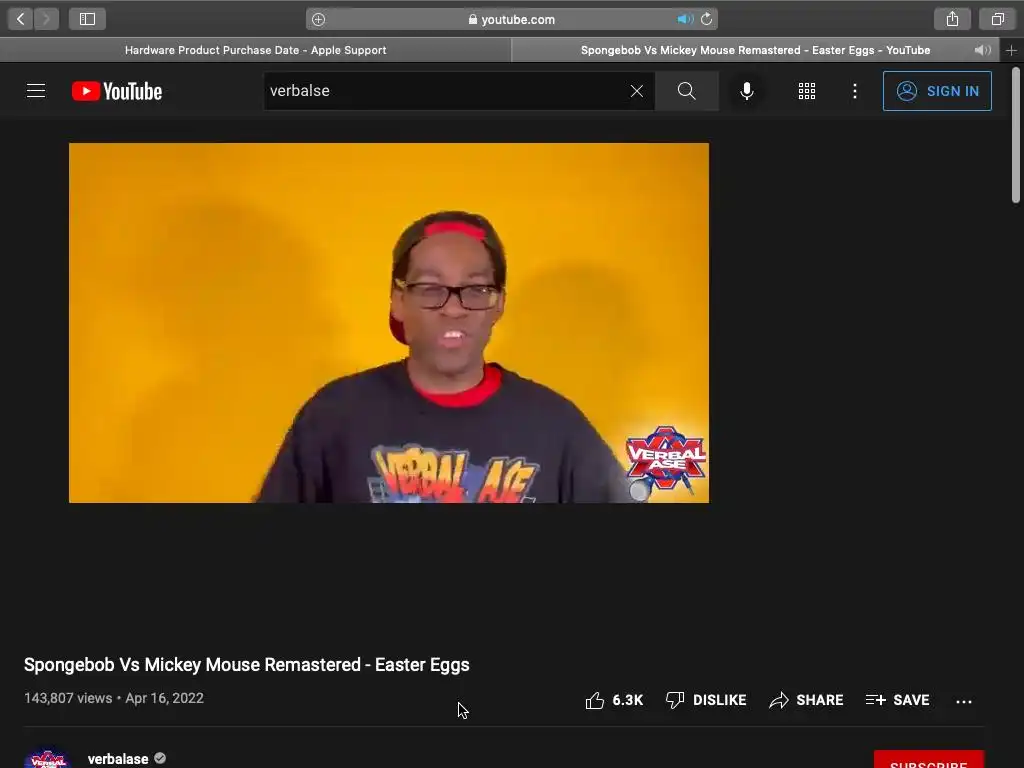Click the 143,807 views date text
The width and height of the screenshot is (1024, 768).
click(114, 698)
